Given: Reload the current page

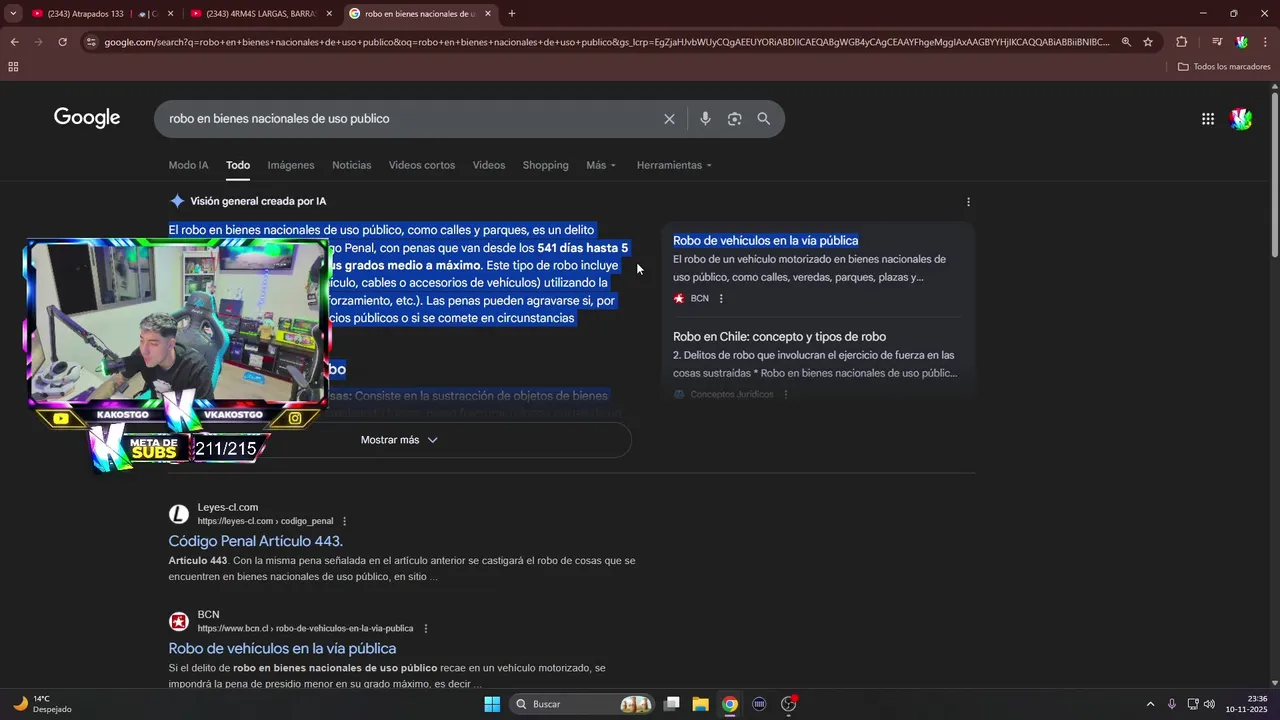Looking at the screenshot, I should (x=62, y=42).
